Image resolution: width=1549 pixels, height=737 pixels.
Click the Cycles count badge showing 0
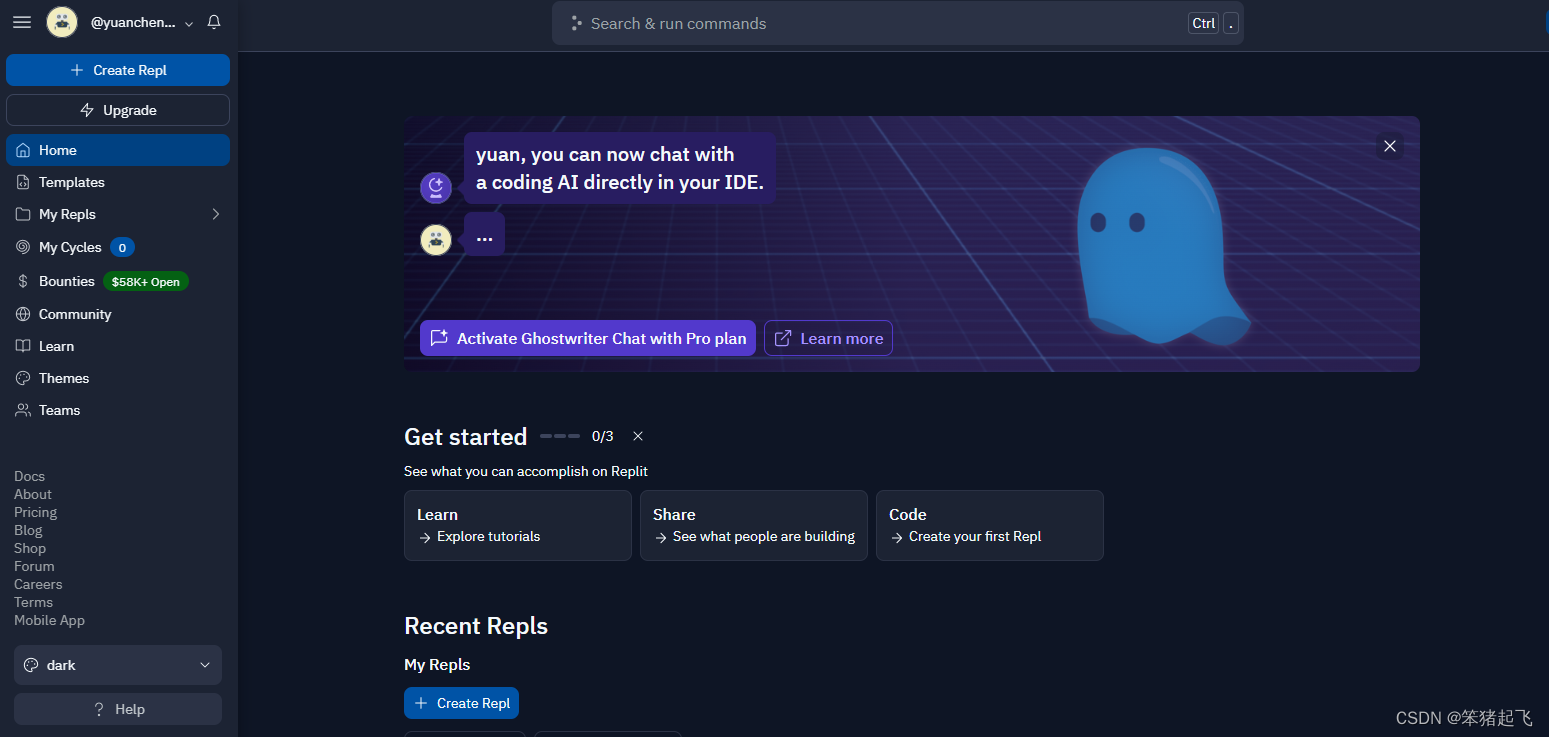click(x=122, y=247)
